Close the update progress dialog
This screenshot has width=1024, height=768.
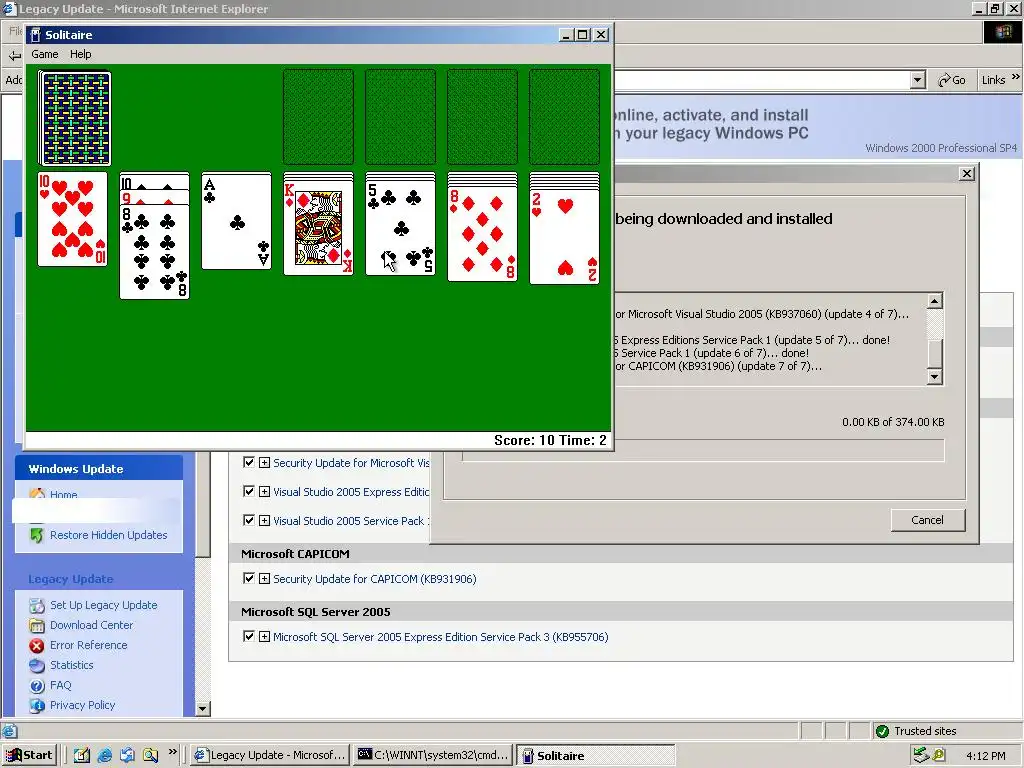pos(967,174)
